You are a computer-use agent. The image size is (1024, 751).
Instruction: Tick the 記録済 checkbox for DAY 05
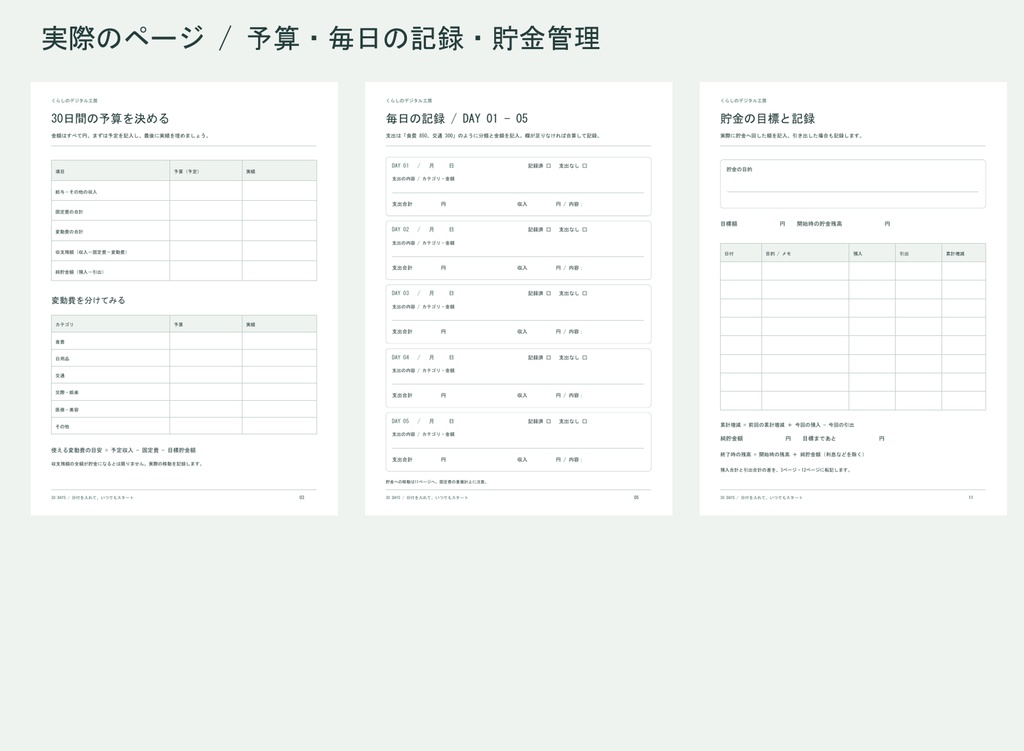click(549, 421)
